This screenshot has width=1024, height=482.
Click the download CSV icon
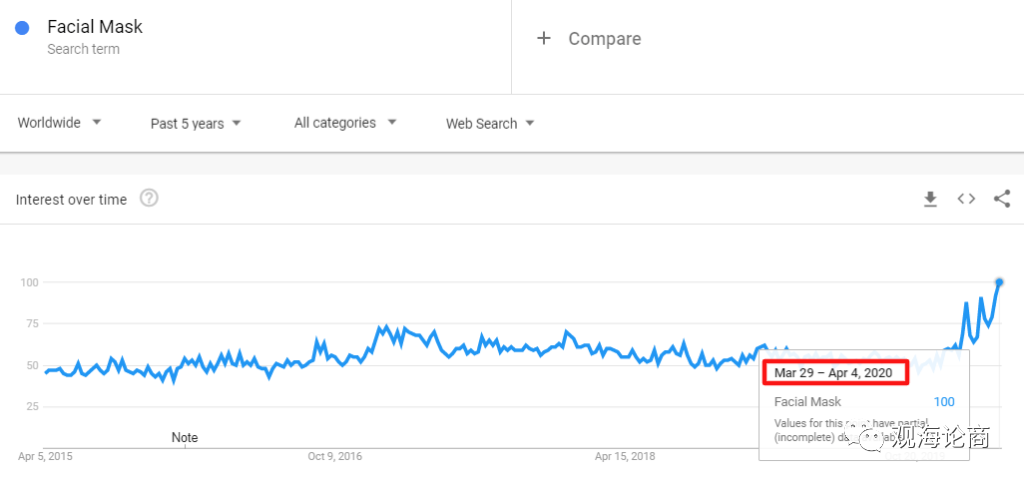click(930, 199)
